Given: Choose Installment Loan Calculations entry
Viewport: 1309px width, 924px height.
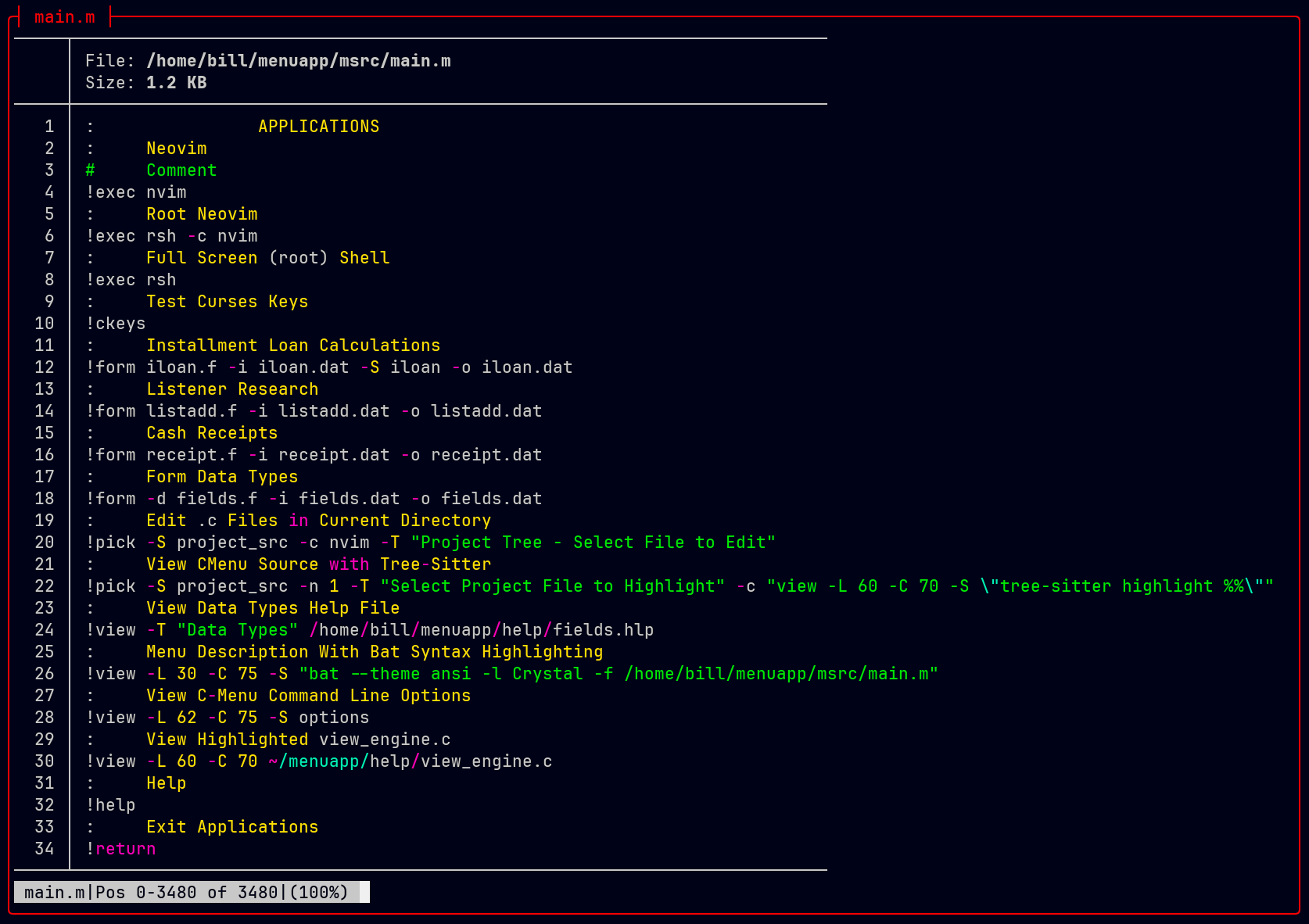Looking at the screenshot, I should point(292,346).
